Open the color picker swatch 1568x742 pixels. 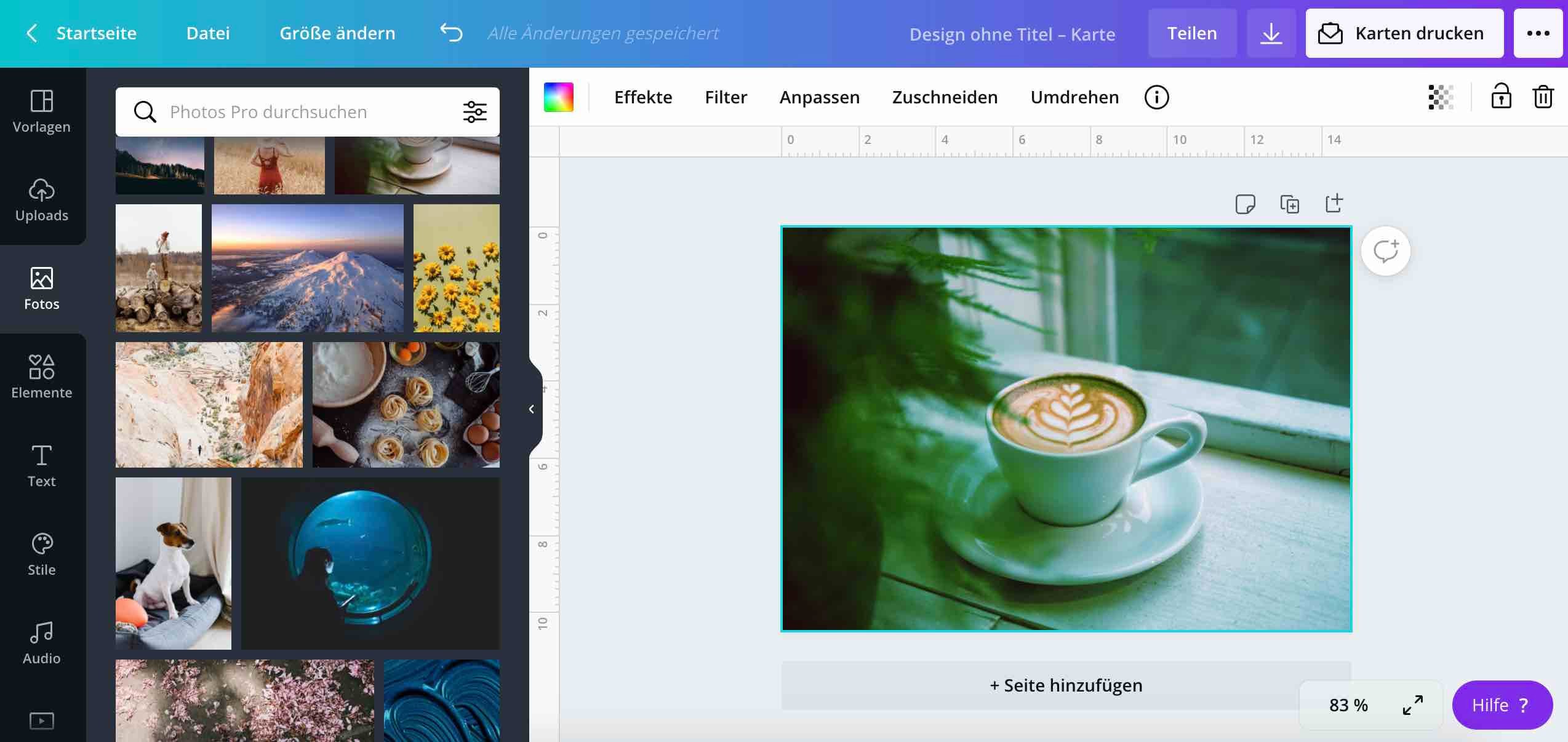pyautogui.click(x=557, y=97)
